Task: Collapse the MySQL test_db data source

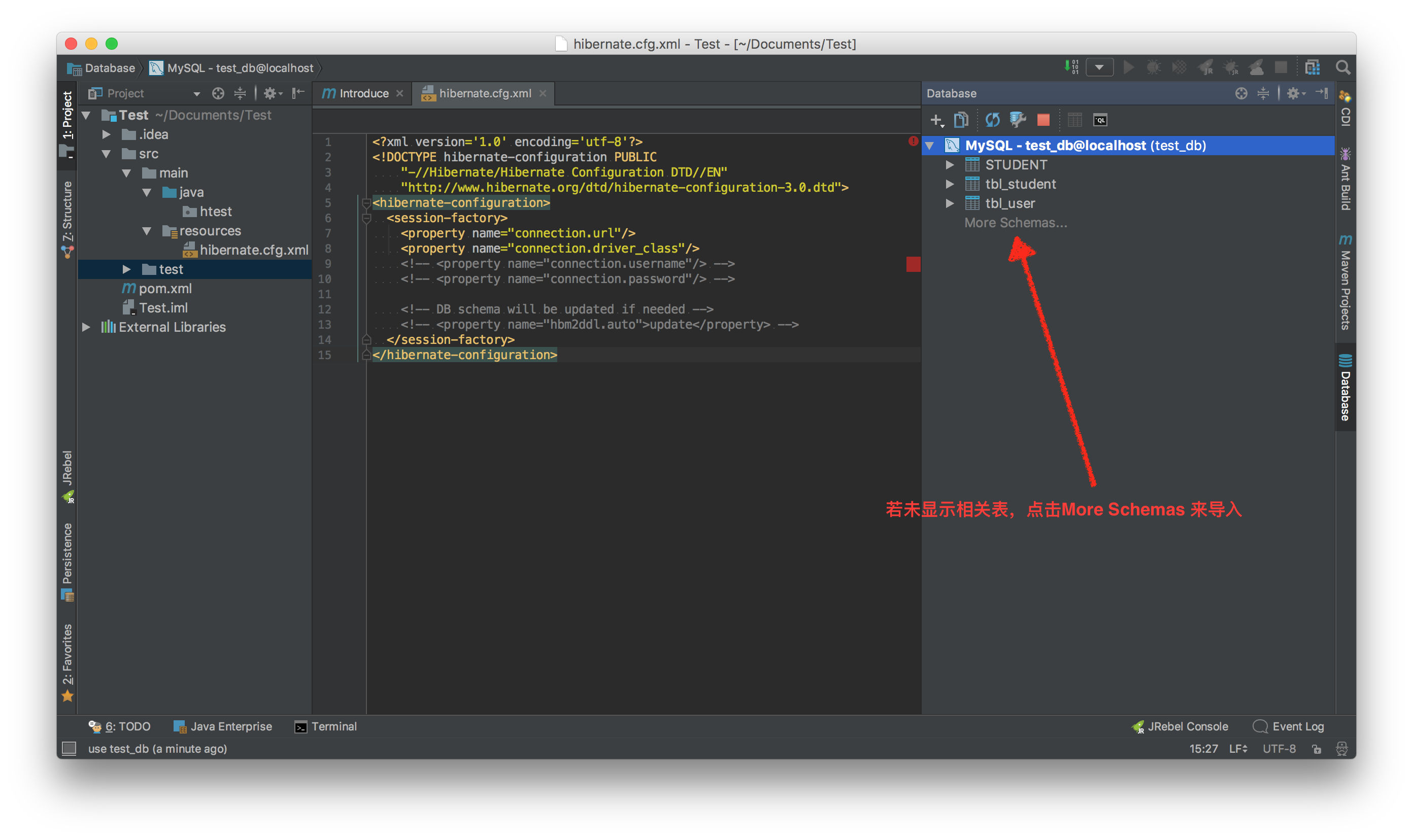Action: (930, 146)
